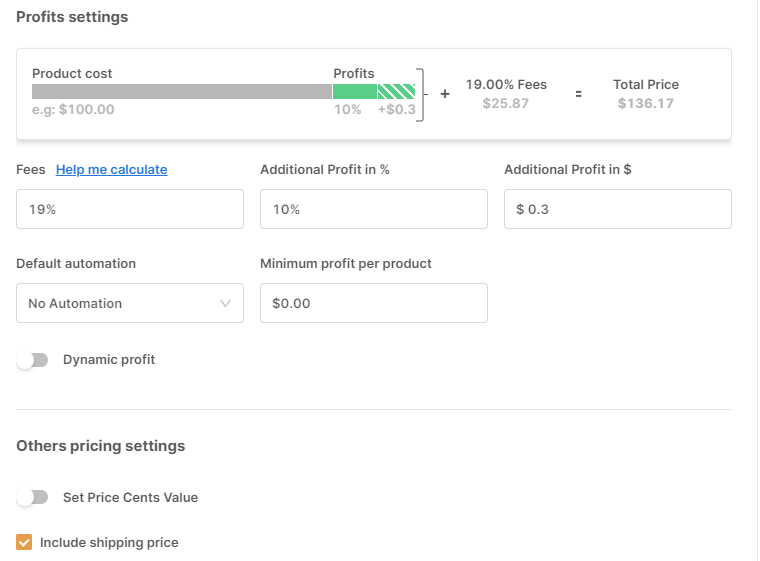Click the Total Price $136.17 value

(x=645, y=103)
